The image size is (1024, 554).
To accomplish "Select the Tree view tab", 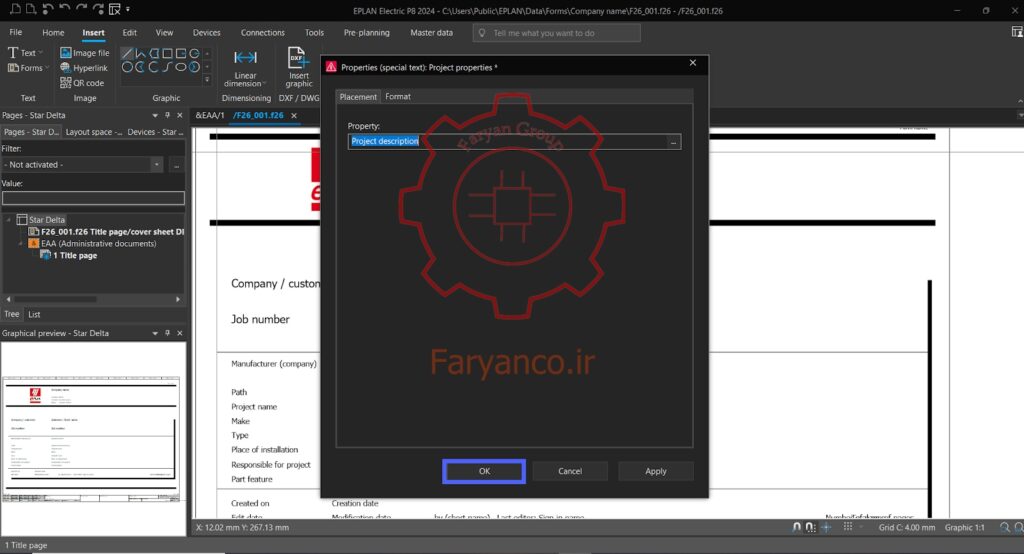I will pos(12,314).
